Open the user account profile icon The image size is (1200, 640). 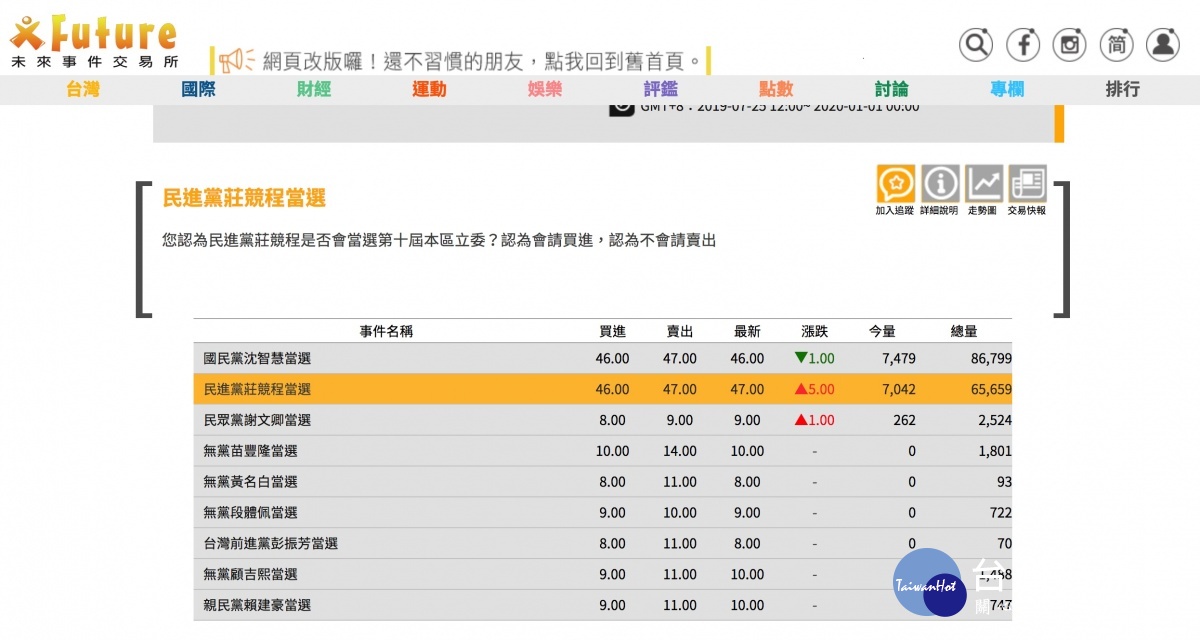click(x=1163, y=44)
